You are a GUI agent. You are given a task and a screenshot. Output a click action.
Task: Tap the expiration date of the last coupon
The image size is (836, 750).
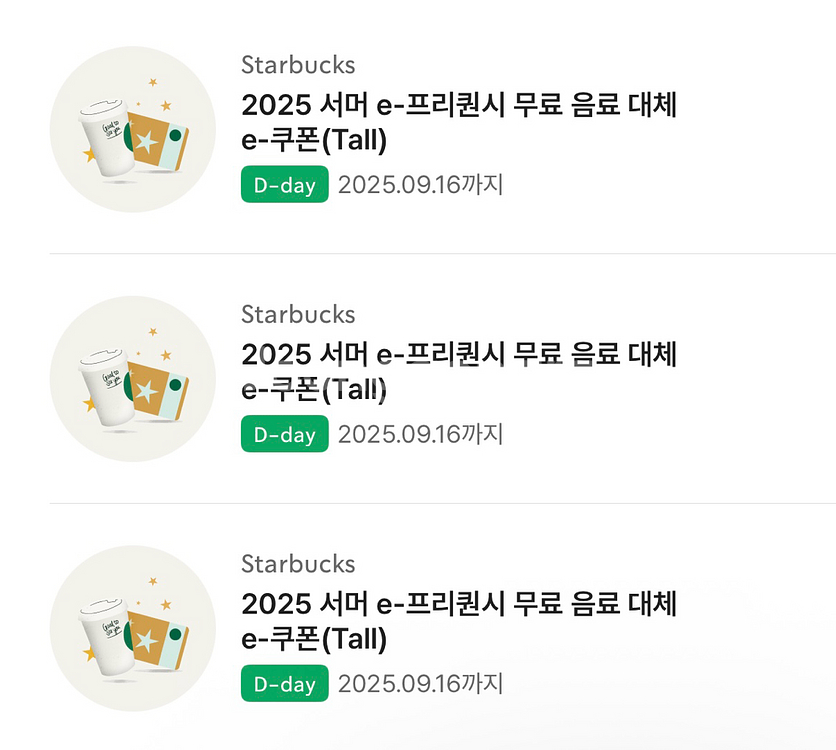click(419, 684)
